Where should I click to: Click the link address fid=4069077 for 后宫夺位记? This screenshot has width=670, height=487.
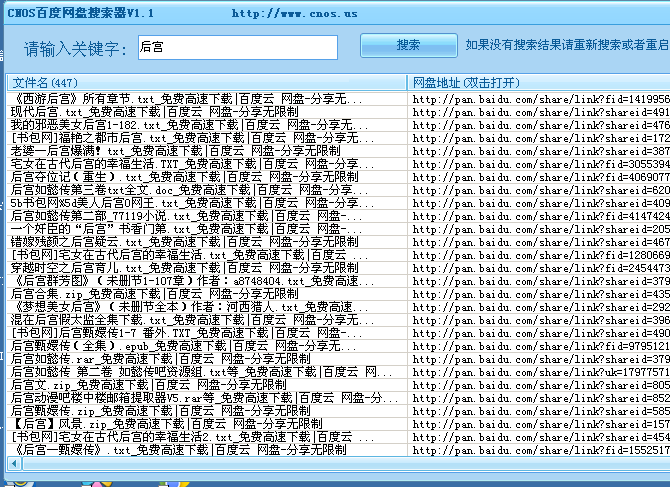[541, 177]
